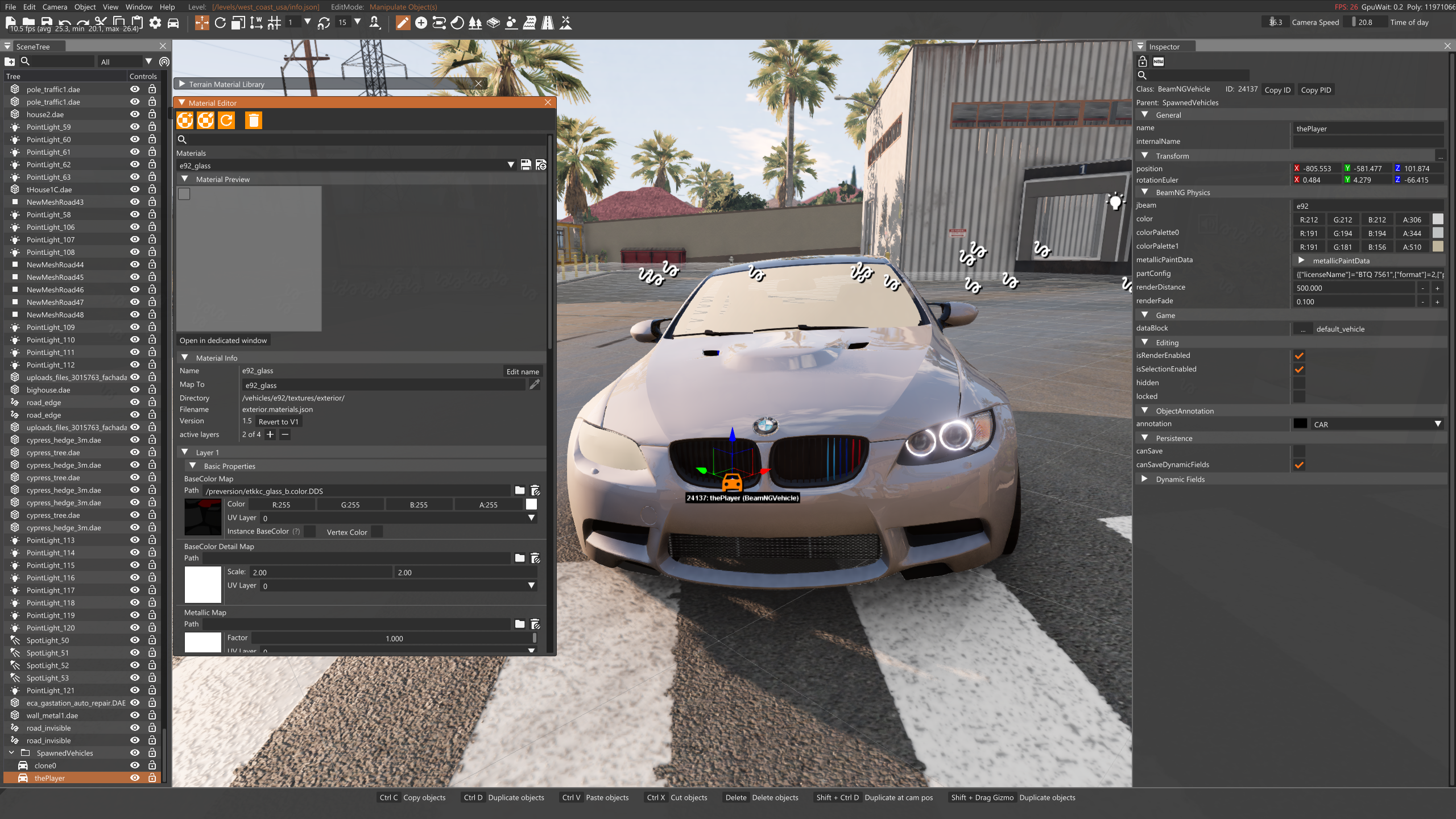
Task: Open the Object menu
Action: coord(85,7)
